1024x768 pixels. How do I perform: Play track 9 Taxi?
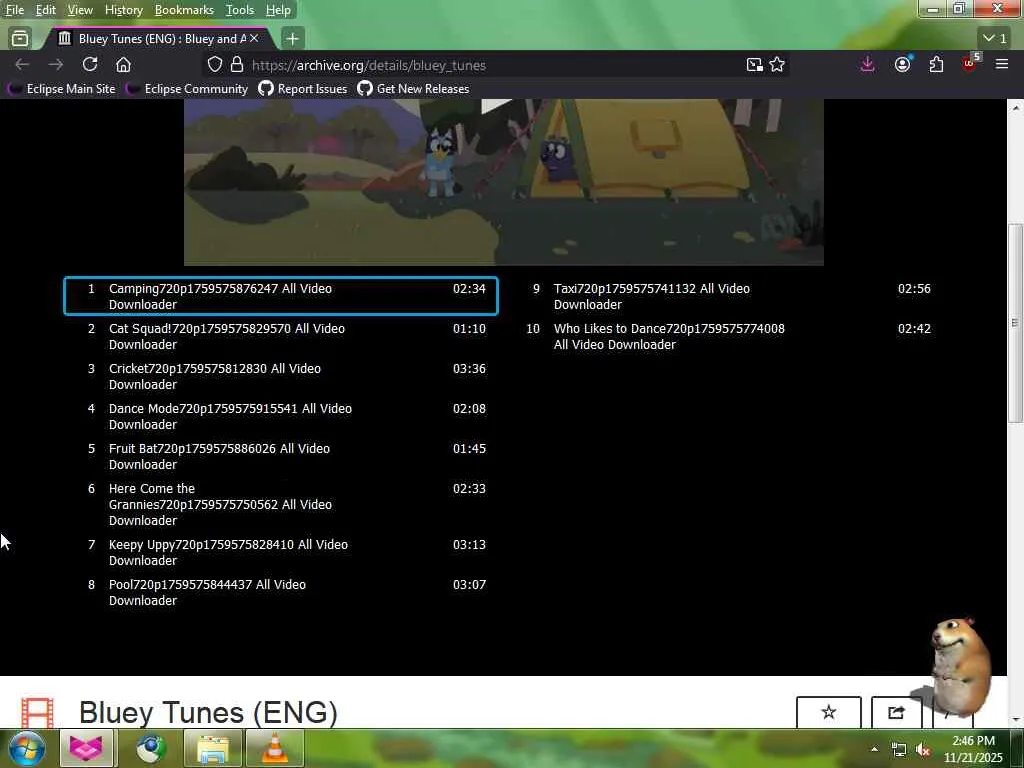pyautogui.click(x=726, y=296)
